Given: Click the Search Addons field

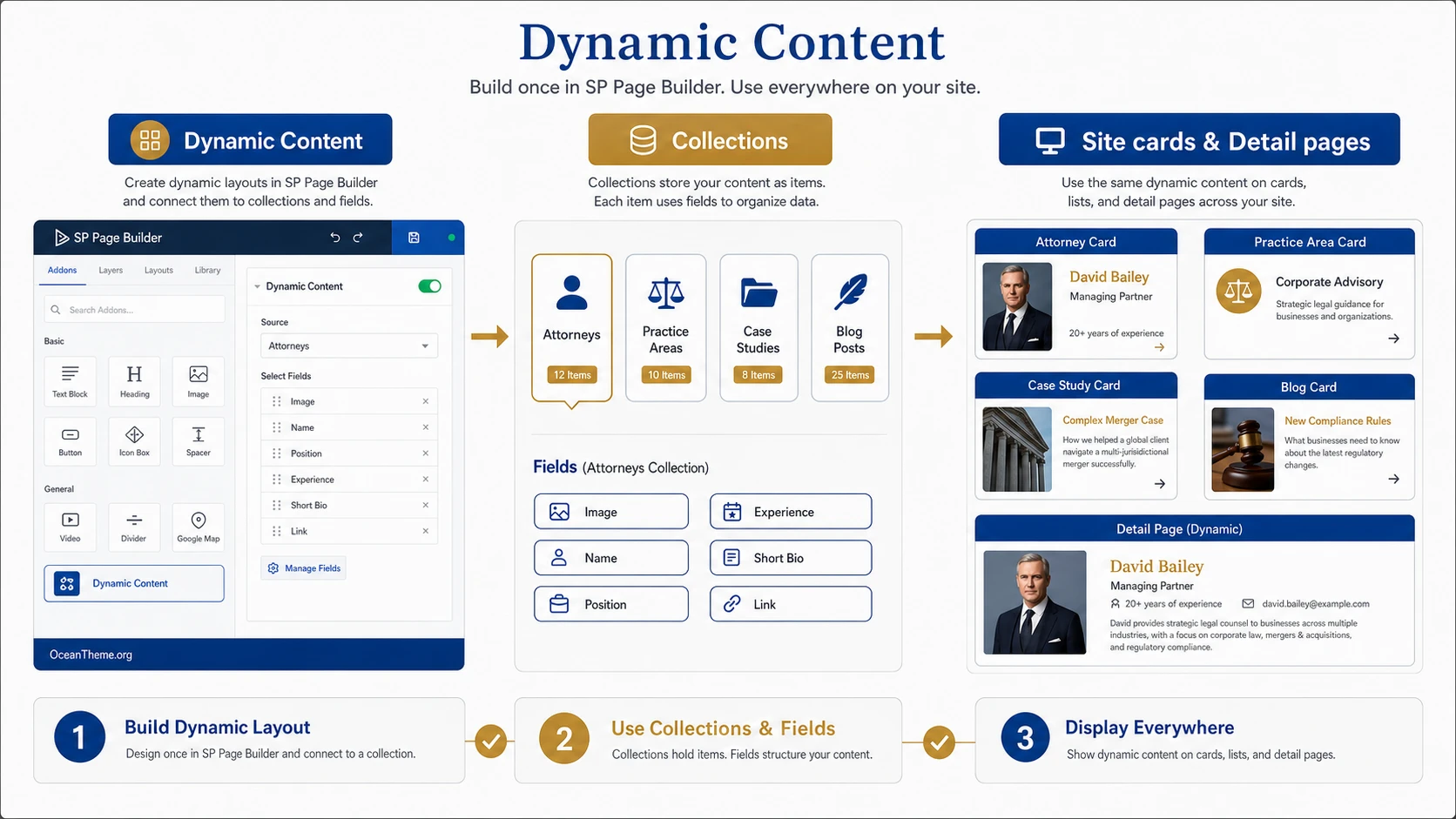Looking at the screenshot, I should click(134, 309).
